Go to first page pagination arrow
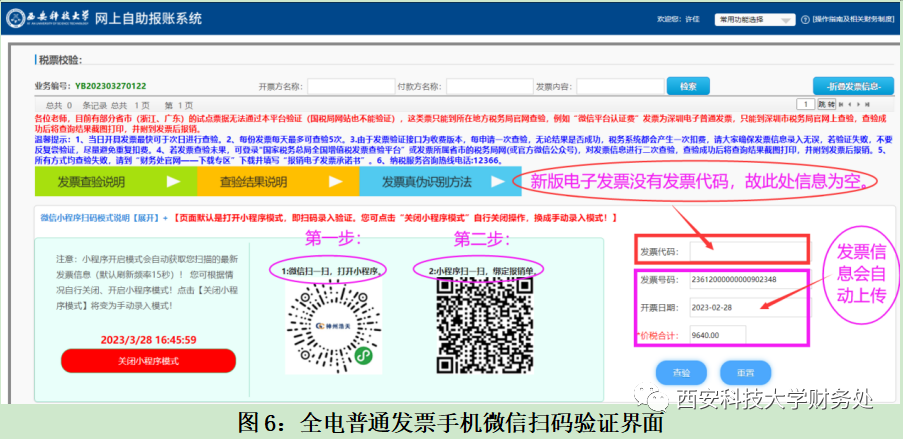This screenshot has width=903, height=439. 841,104
